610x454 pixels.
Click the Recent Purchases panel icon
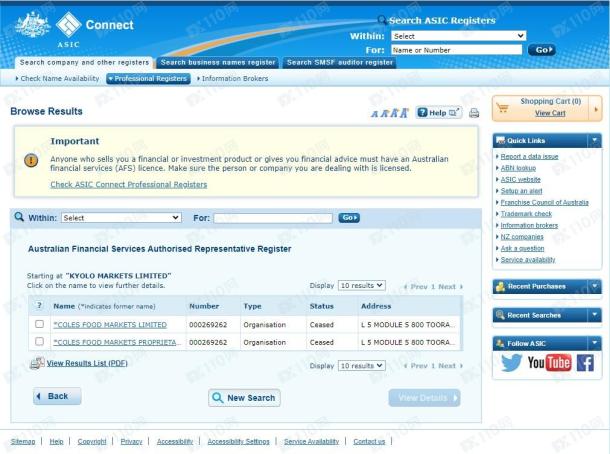pyautogui.click(x=500, y=287)
